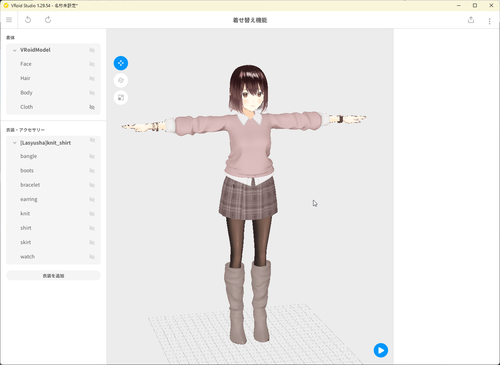Select the shirt row
The image size is (500, 365).
coord(53,228)
